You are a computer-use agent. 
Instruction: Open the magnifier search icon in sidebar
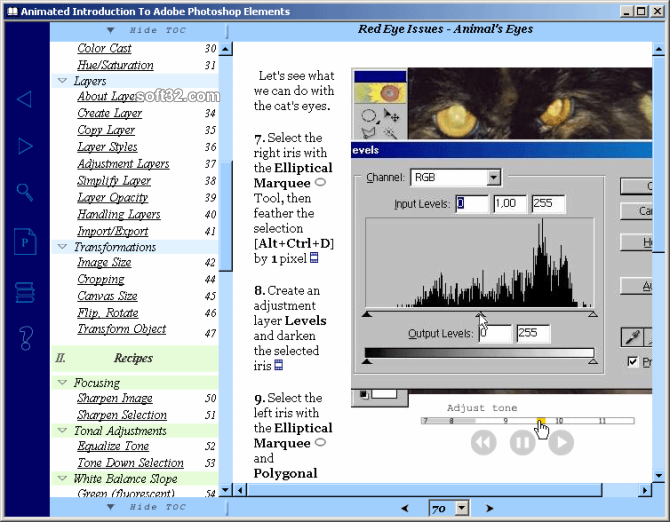(x=25, y=192)
